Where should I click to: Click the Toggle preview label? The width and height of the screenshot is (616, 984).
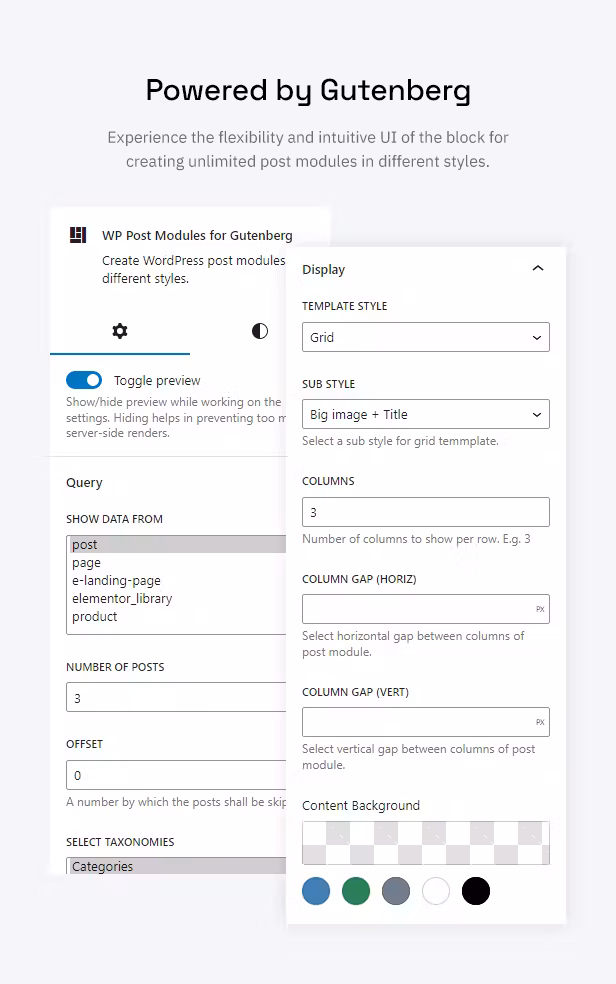[x=157, y=380]
